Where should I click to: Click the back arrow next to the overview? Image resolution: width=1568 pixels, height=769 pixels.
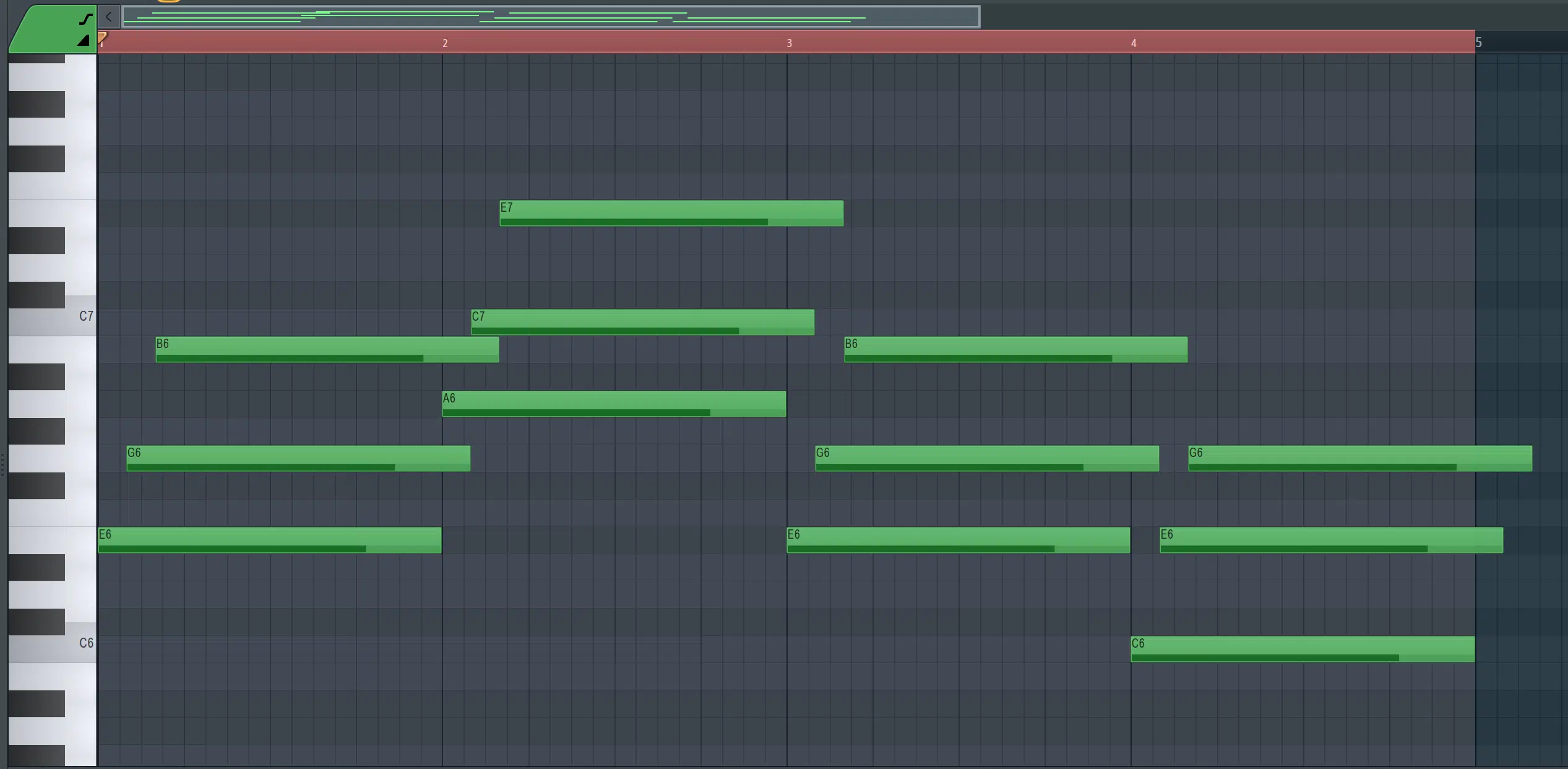[109, 17]
